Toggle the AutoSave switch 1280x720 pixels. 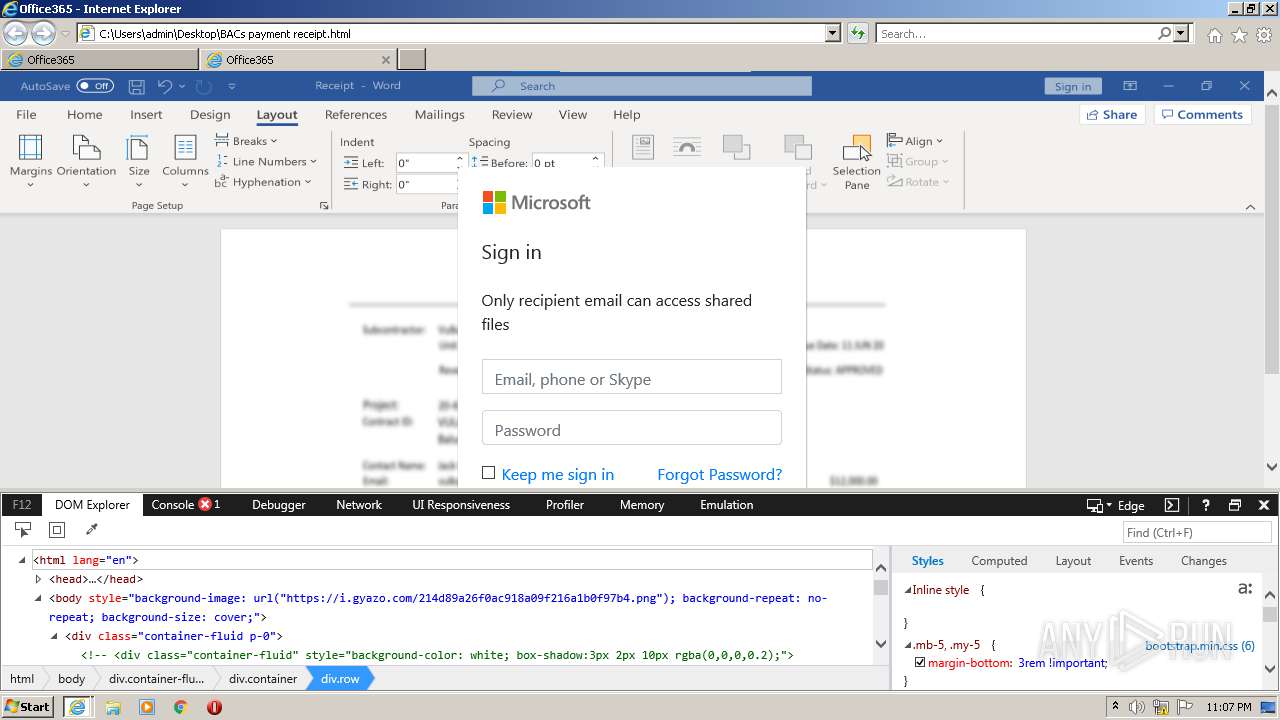coord(94,86)
